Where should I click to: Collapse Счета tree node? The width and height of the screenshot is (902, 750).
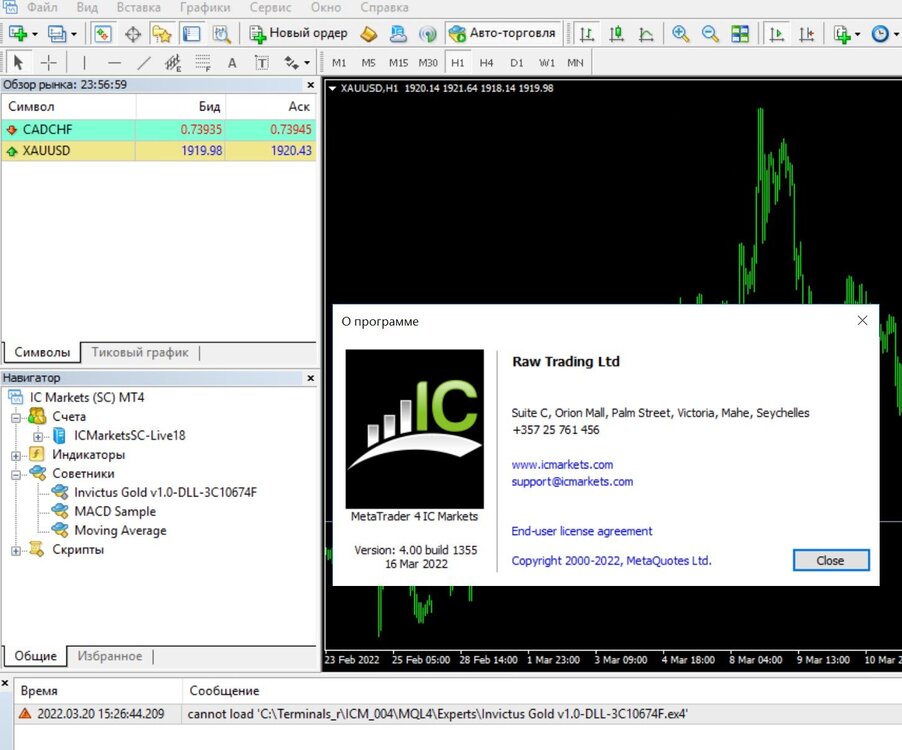16,417
